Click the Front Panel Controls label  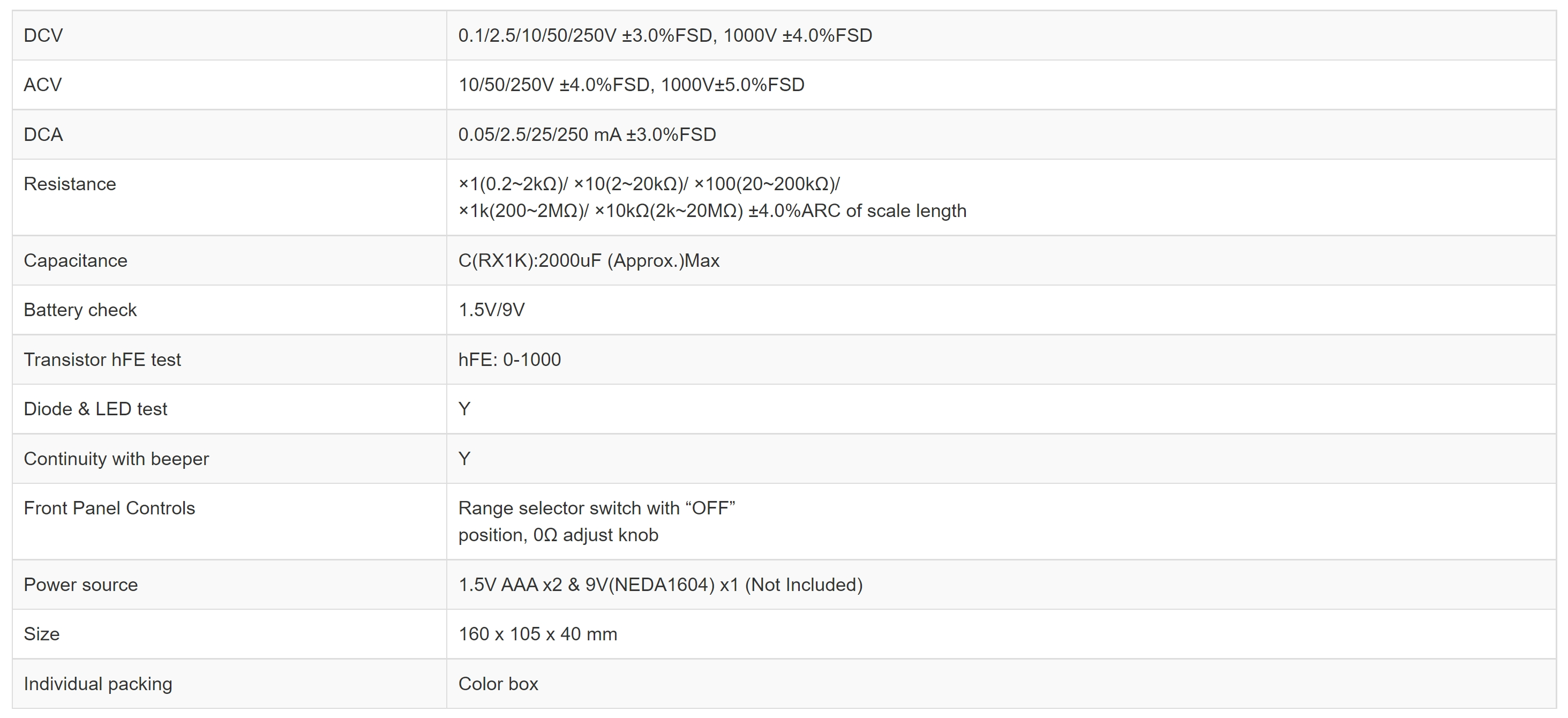(110, 508)
